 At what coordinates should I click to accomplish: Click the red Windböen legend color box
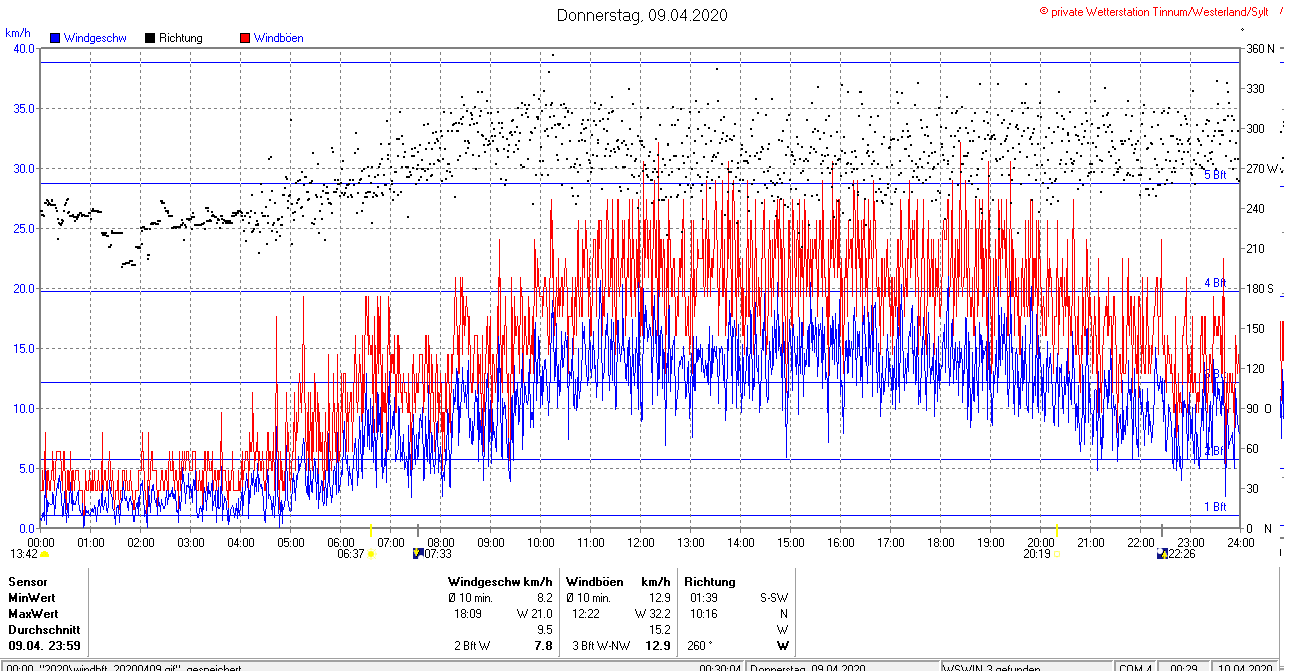[x=245, y=38]
